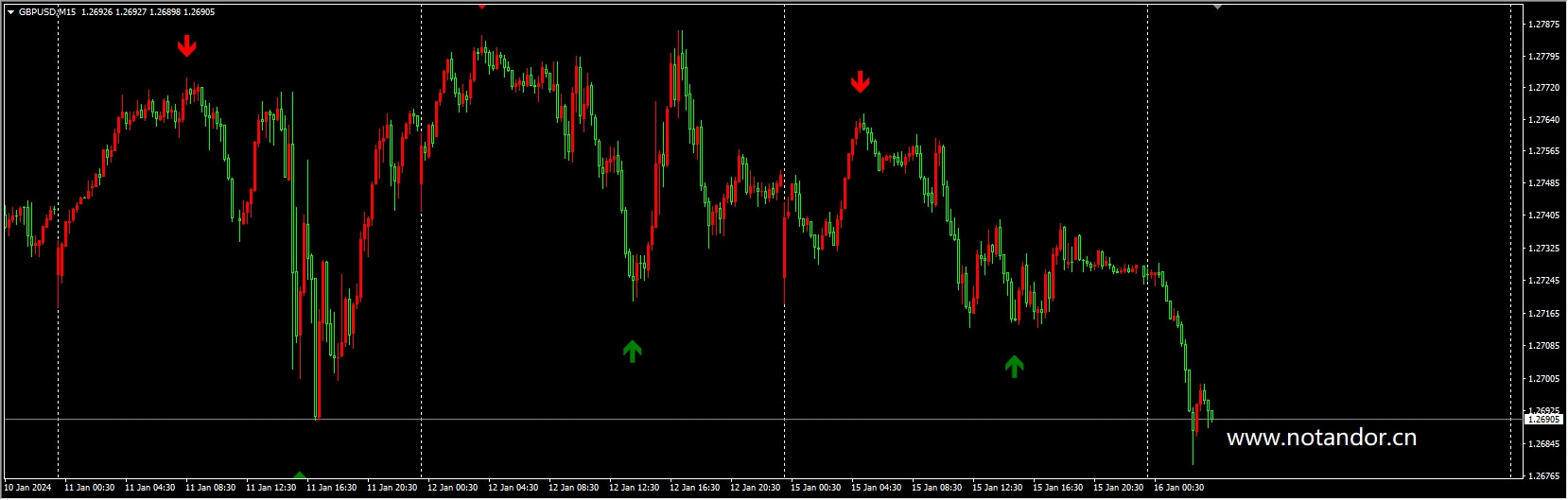
Task: Click the 11 Jan 12:30 time label
Action: point(270,488)
